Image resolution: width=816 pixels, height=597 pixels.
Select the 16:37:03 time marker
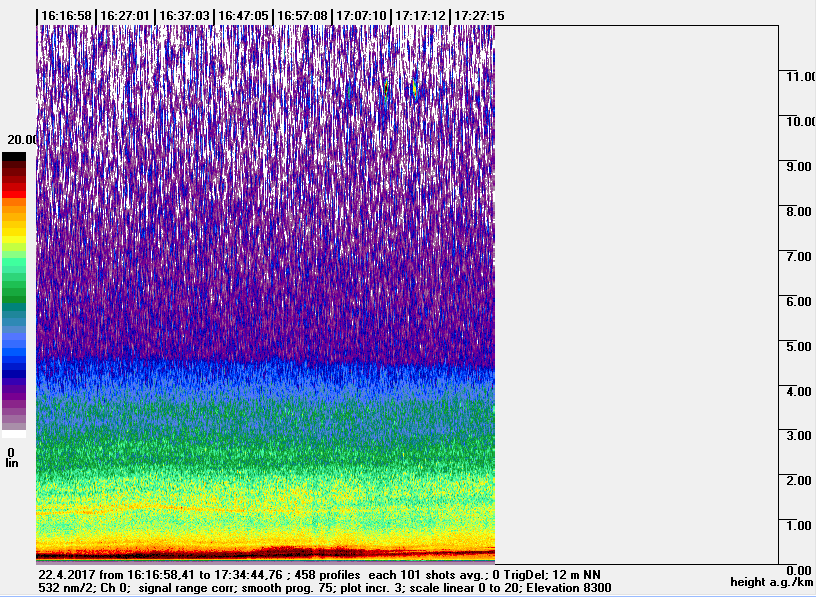(184, 16)
